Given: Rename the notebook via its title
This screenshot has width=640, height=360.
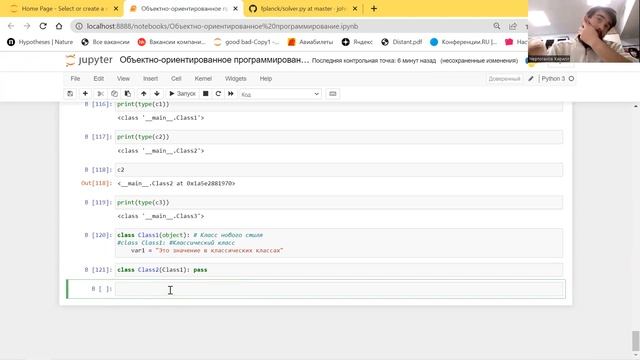Looking at the screenshot, I should (x=214, y=60).
